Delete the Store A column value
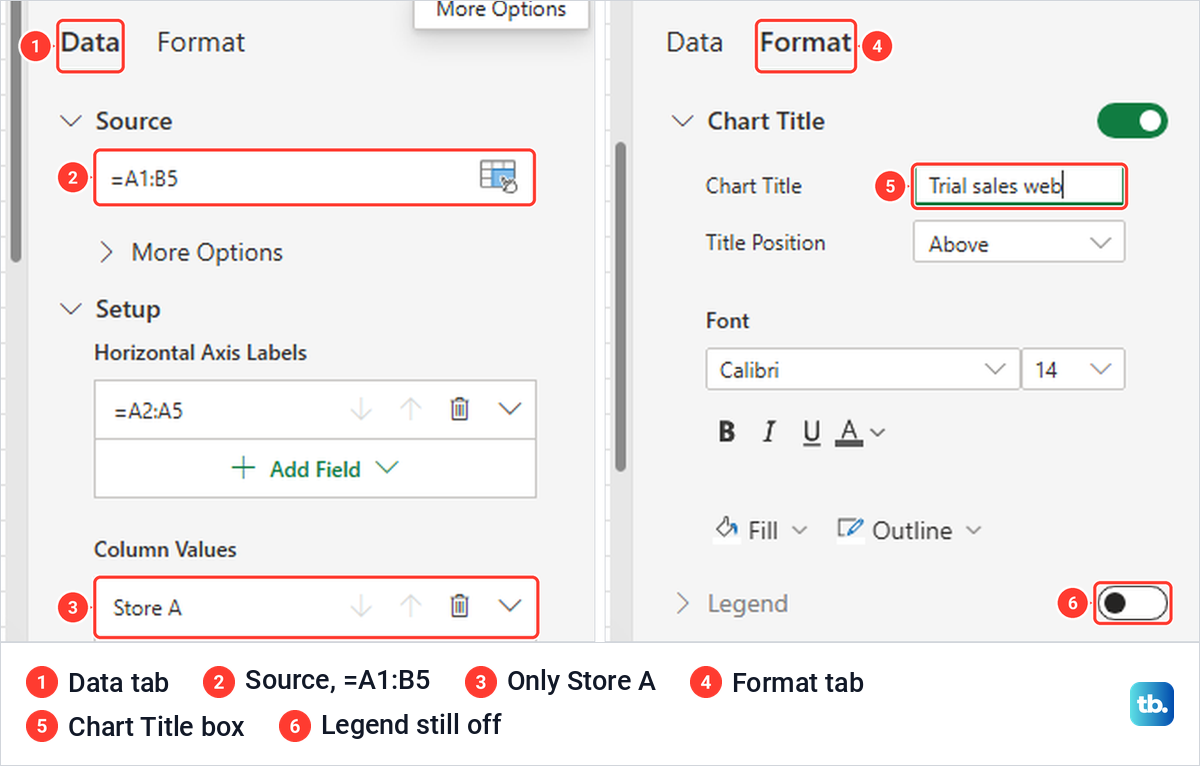 (x=460, y=606)
